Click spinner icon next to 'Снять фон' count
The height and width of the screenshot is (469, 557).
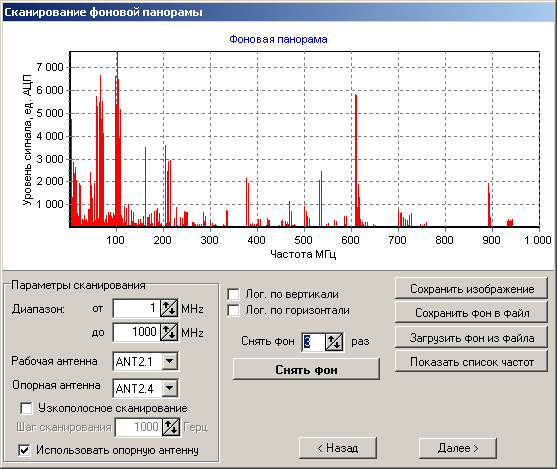pos(334,342)
